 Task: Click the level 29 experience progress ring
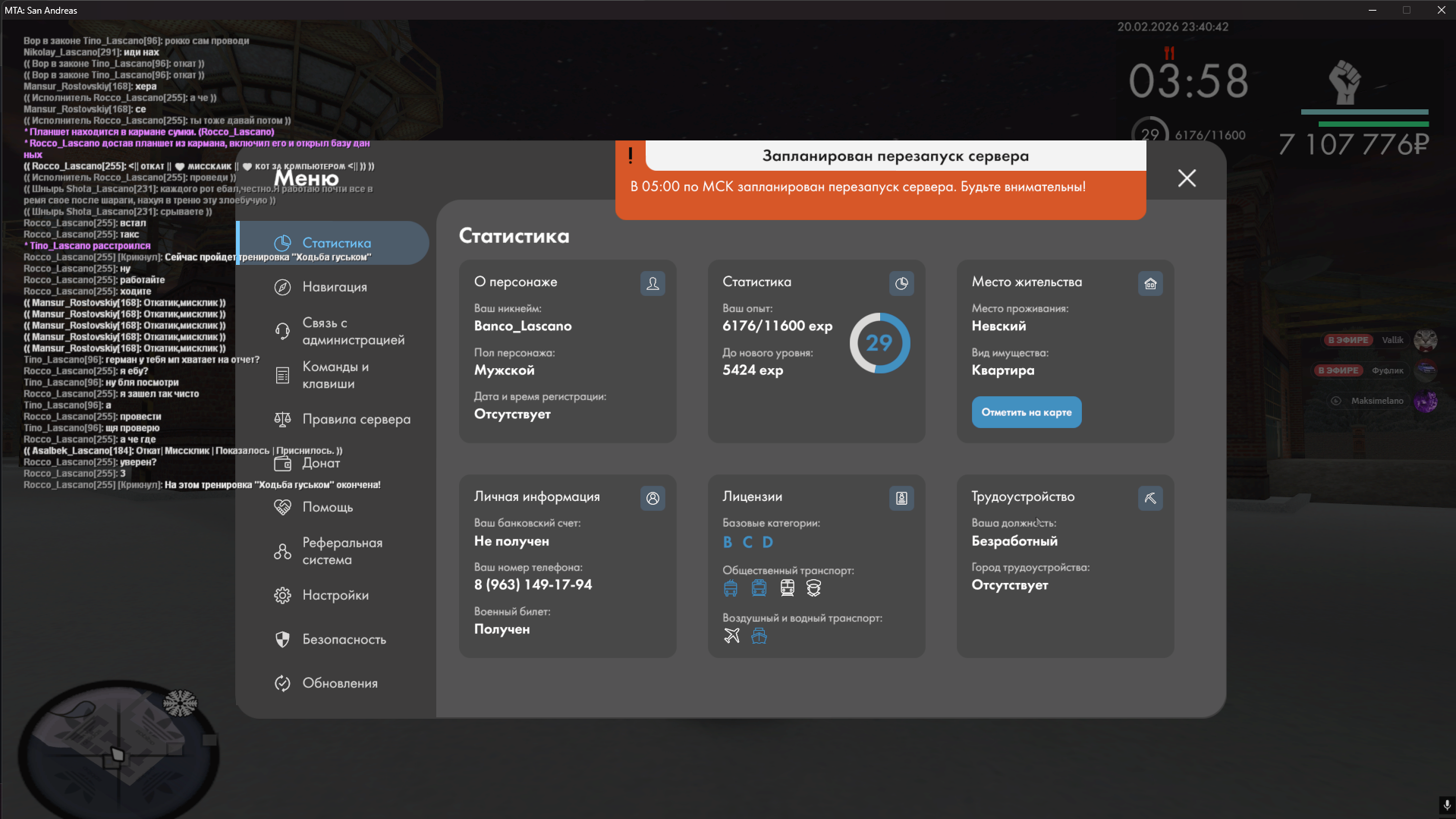click(x=879, y=343)
